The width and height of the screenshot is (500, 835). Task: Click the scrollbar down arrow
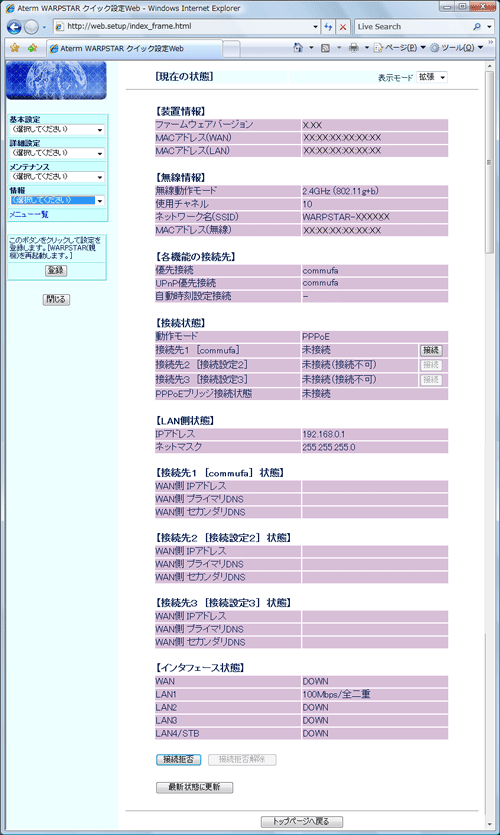(x=489, y=823)
